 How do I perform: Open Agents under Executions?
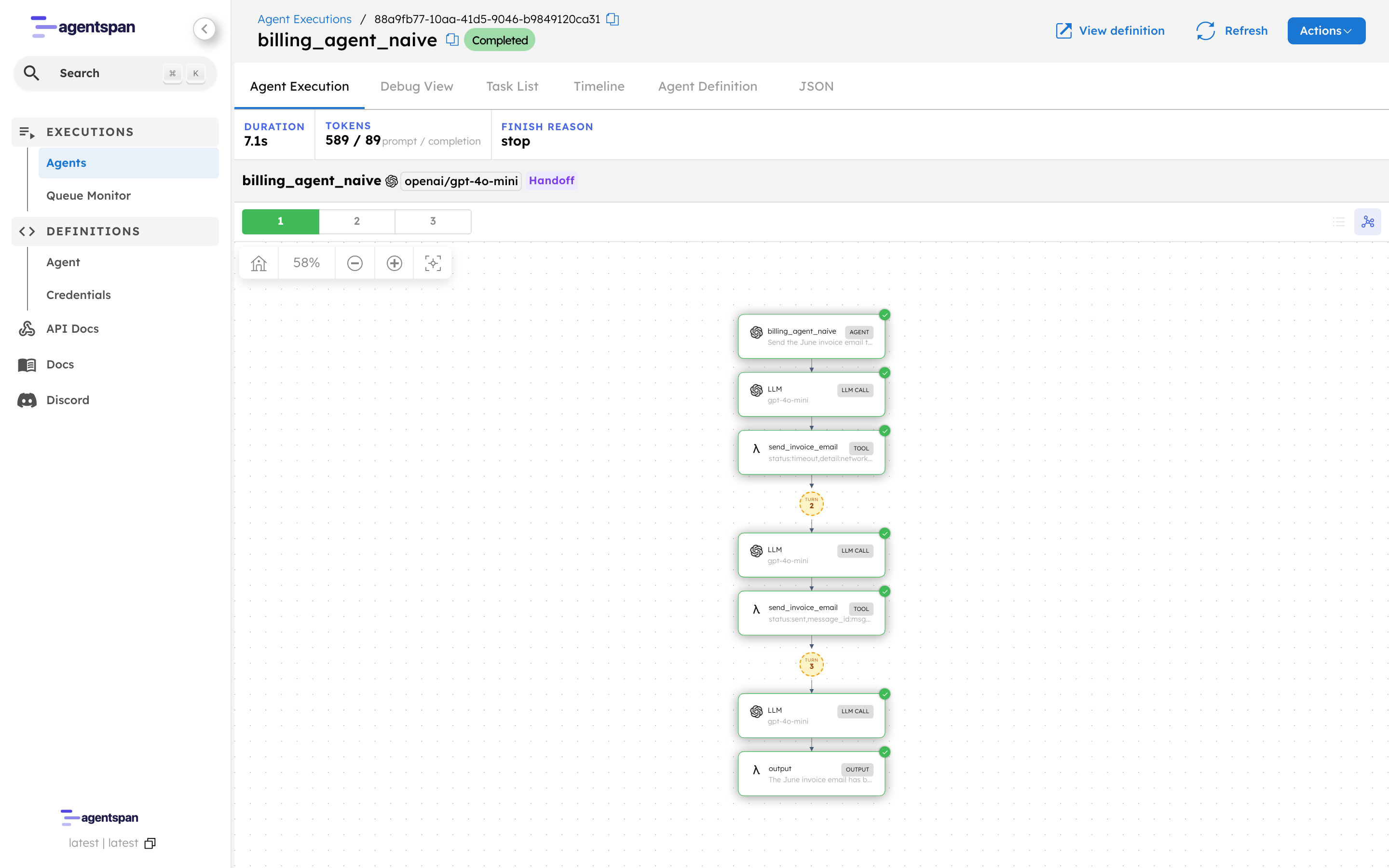[129, 163]
